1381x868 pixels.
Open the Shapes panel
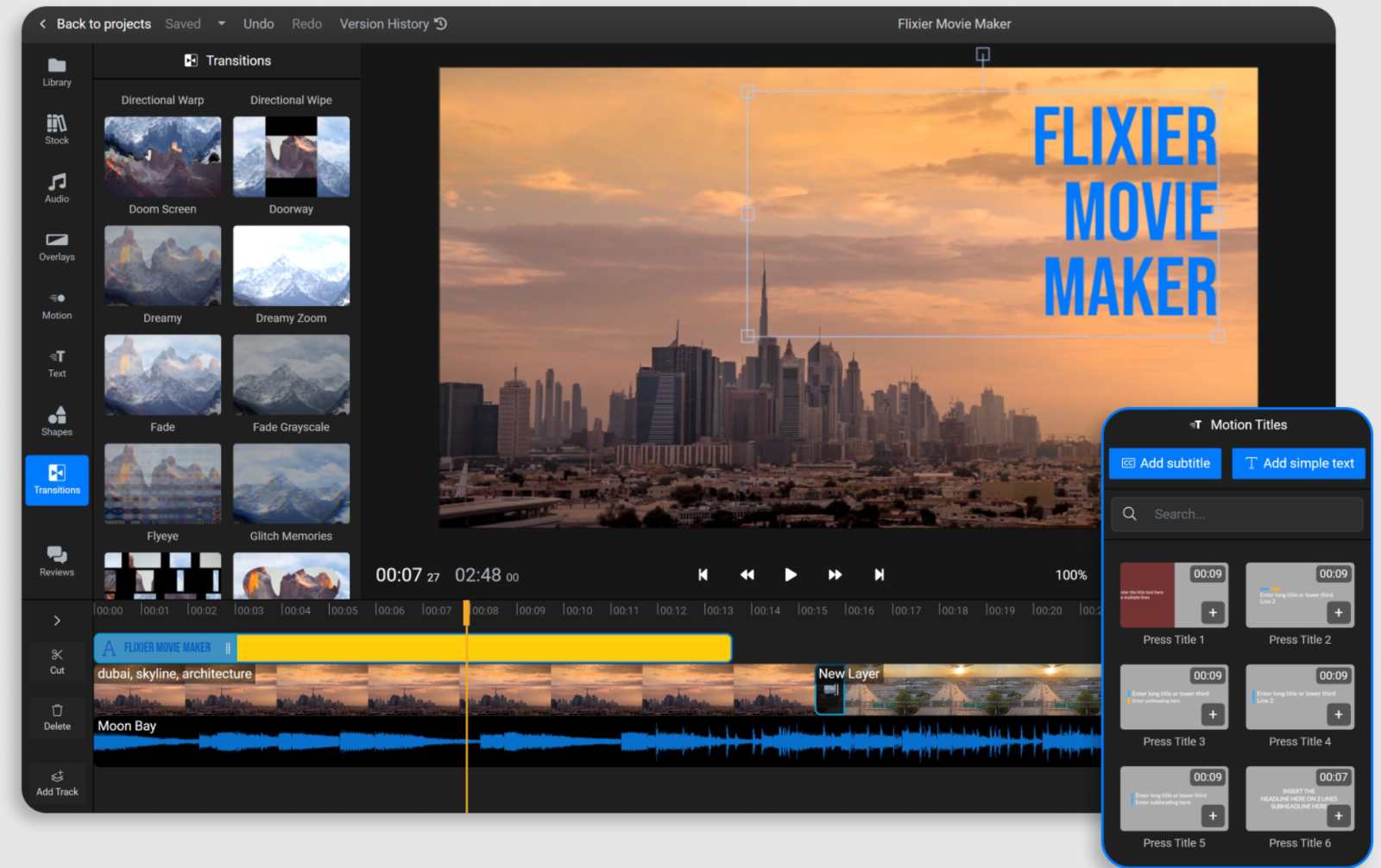tap(57, 421)
